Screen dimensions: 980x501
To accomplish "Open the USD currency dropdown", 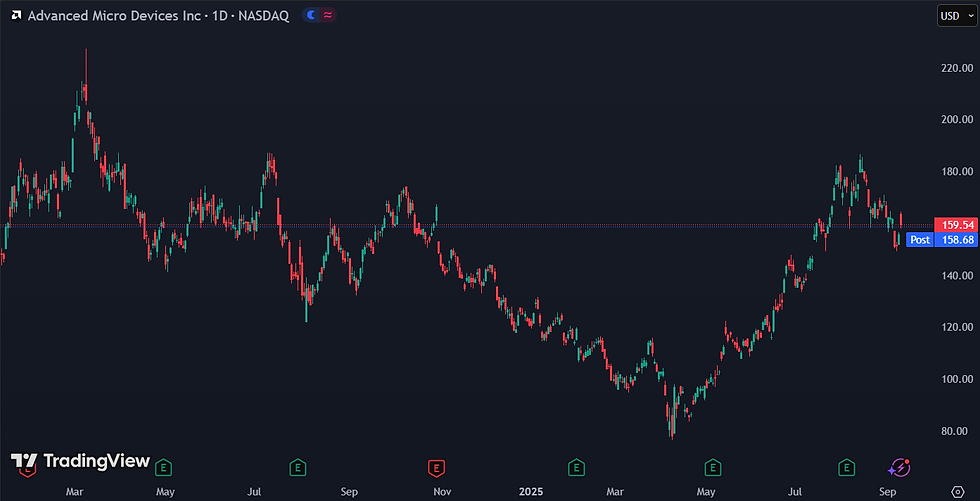I will click(956, 16).
